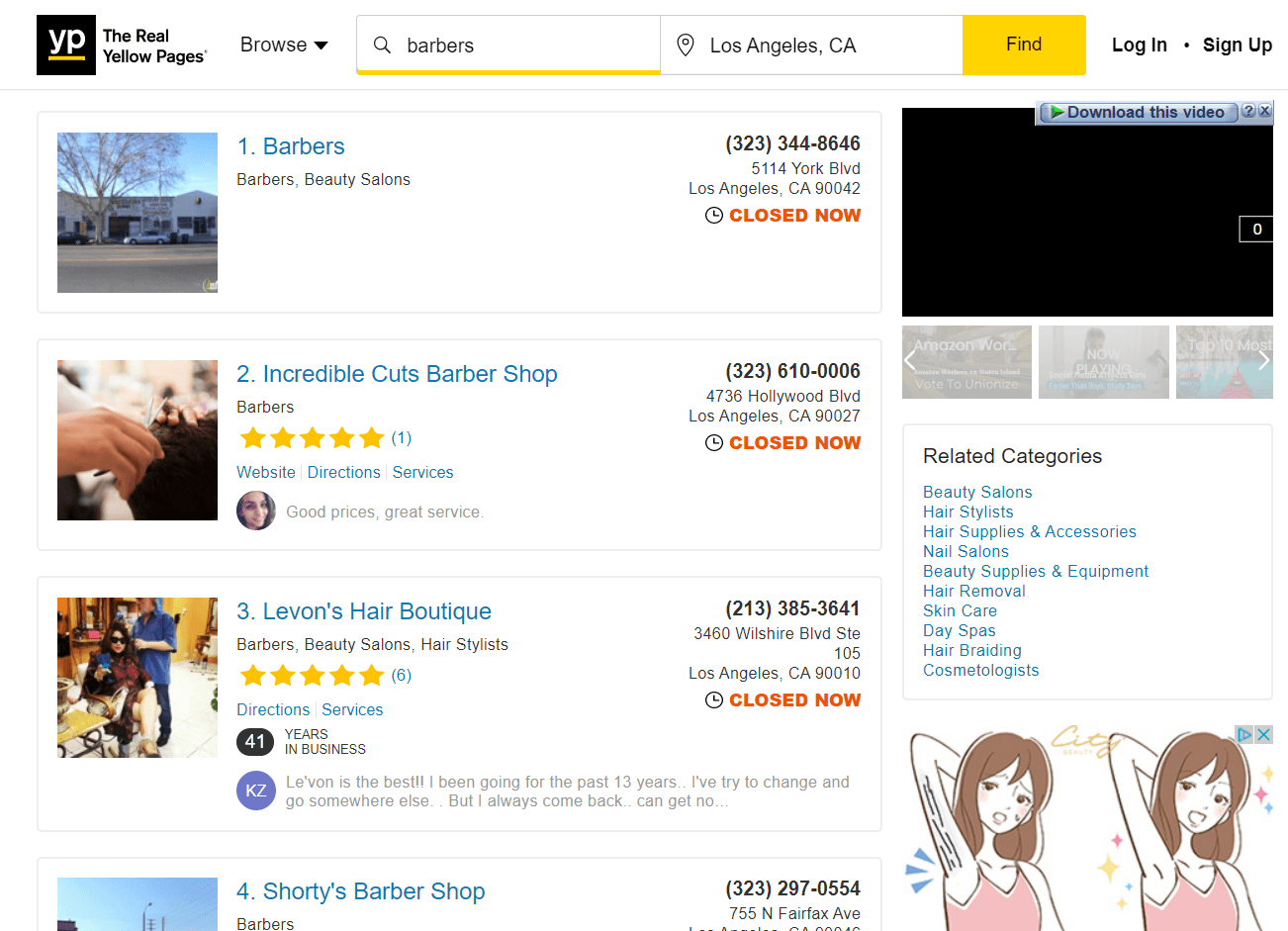
Task: Close the cartoon girl advertisement
Action: pyautogui.click(x=1263, y=734)
